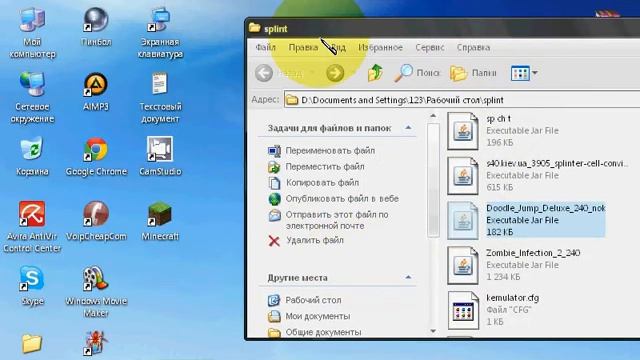Click the splint window title bar folder icon
Image resolution: width=640 pixels, height=360 pixels.
point(255,28)
